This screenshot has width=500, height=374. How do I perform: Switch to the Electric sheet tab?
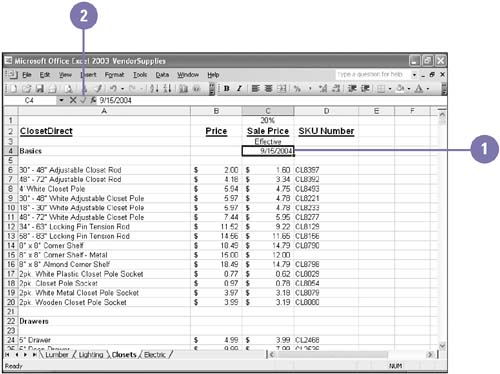[155, 355]
